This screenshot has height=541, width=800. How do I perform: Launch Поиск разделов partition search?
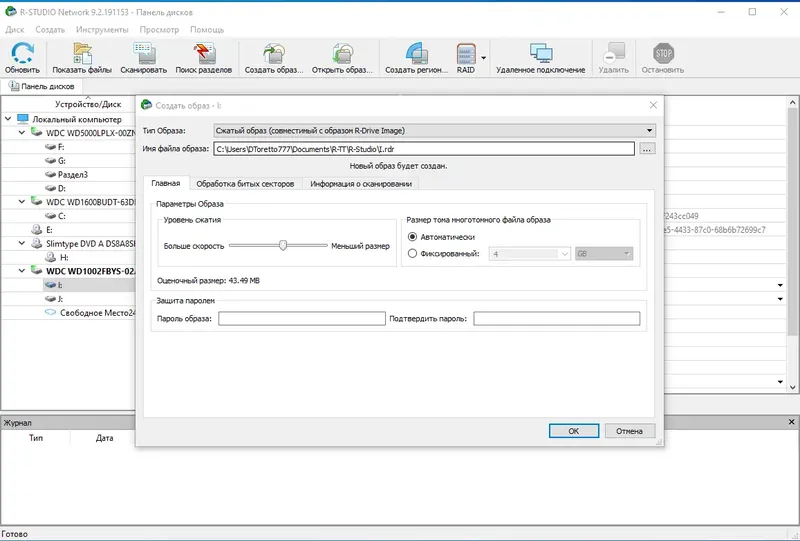pyautogui.click(x=204, y=53)
